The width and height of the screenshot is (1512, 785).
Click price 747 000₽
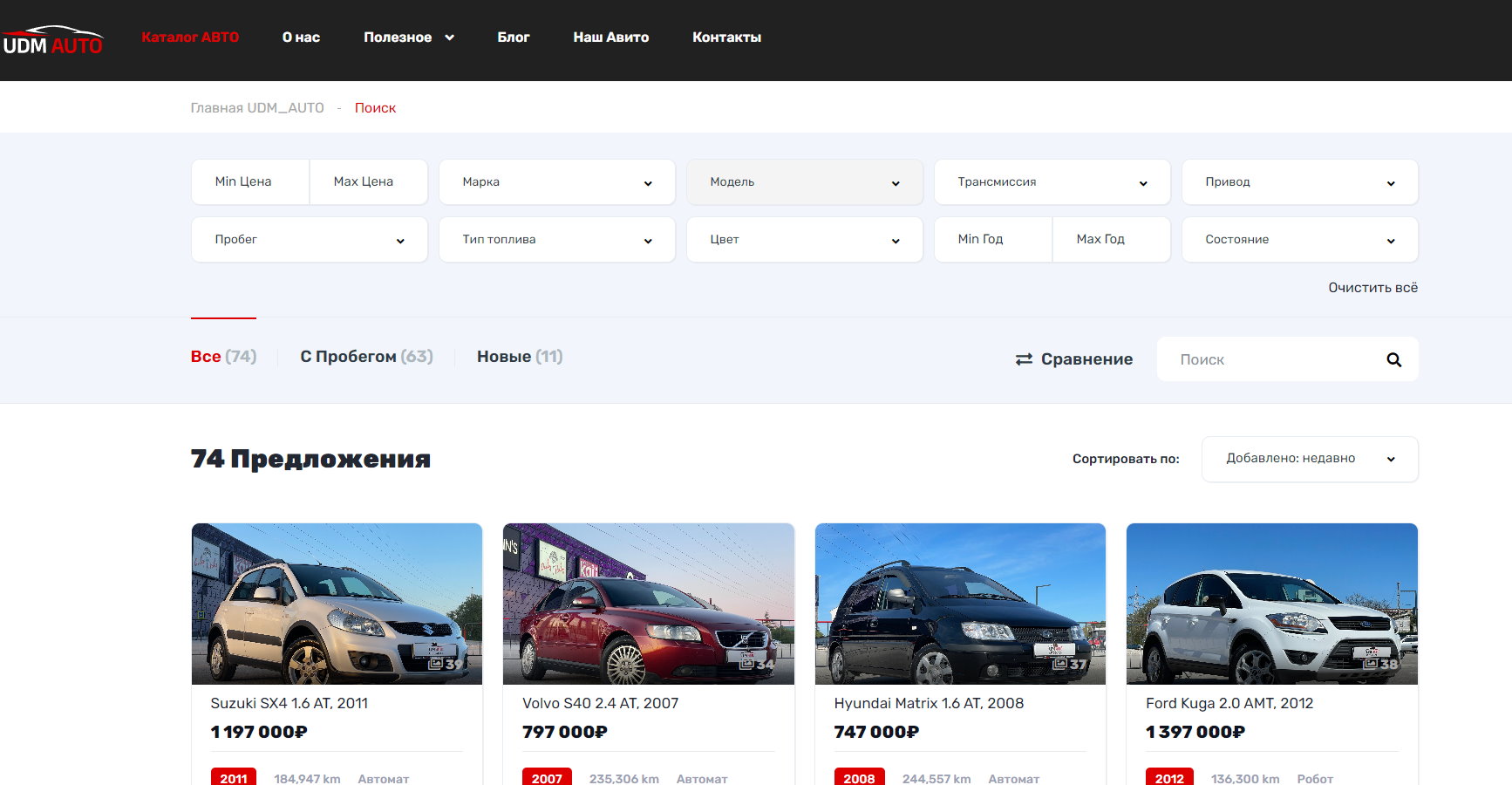click(876, 732)
